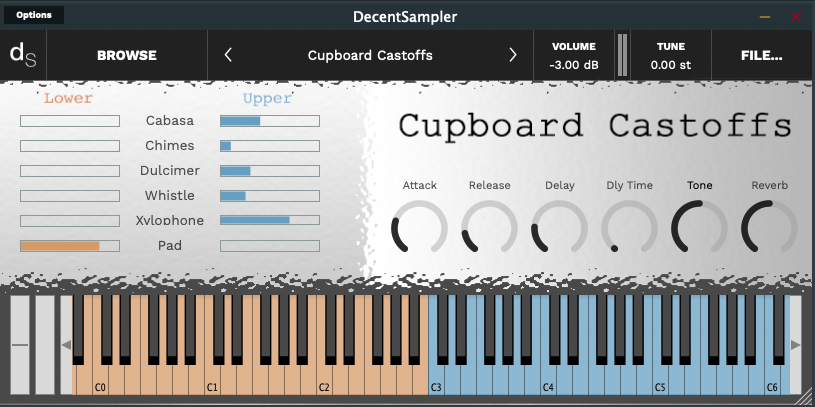
Task: Click the pitch bend wheel
Action: 20,345
